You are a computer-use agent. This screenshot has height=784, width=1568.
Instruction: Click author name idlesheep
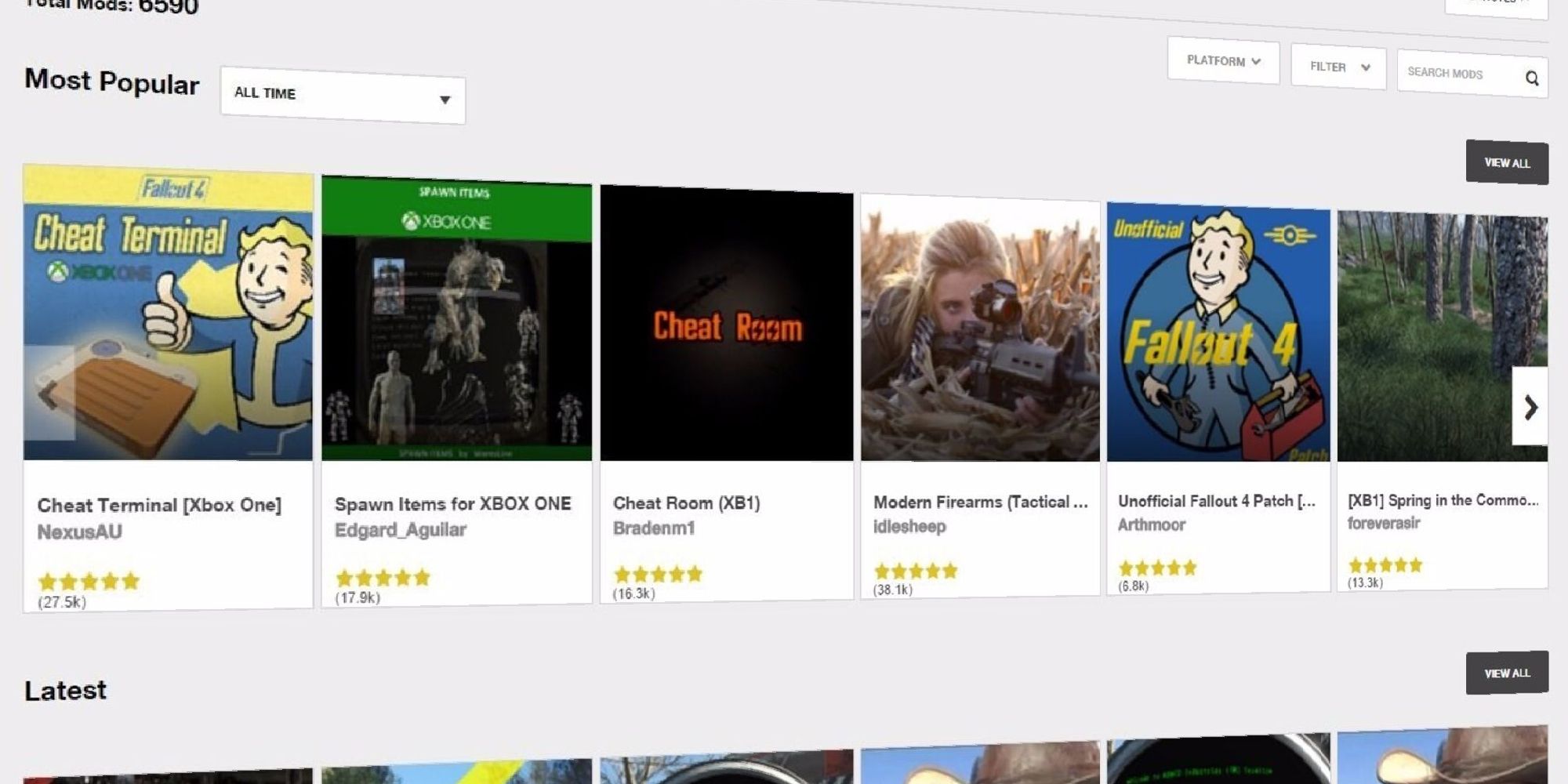(x=909, y=527)
